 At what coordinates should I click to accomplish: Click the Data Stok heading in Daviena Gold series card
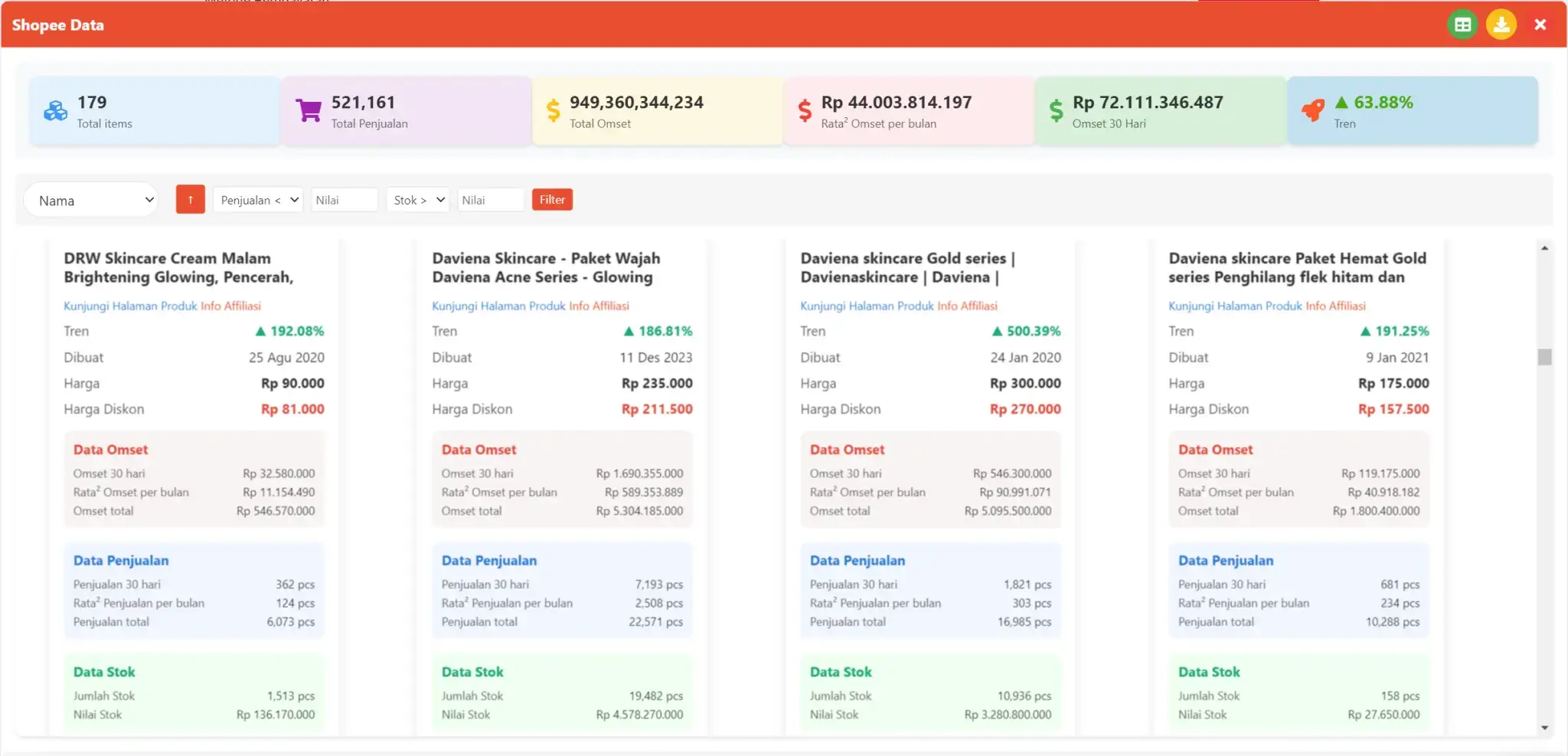(x=841, y=672)
